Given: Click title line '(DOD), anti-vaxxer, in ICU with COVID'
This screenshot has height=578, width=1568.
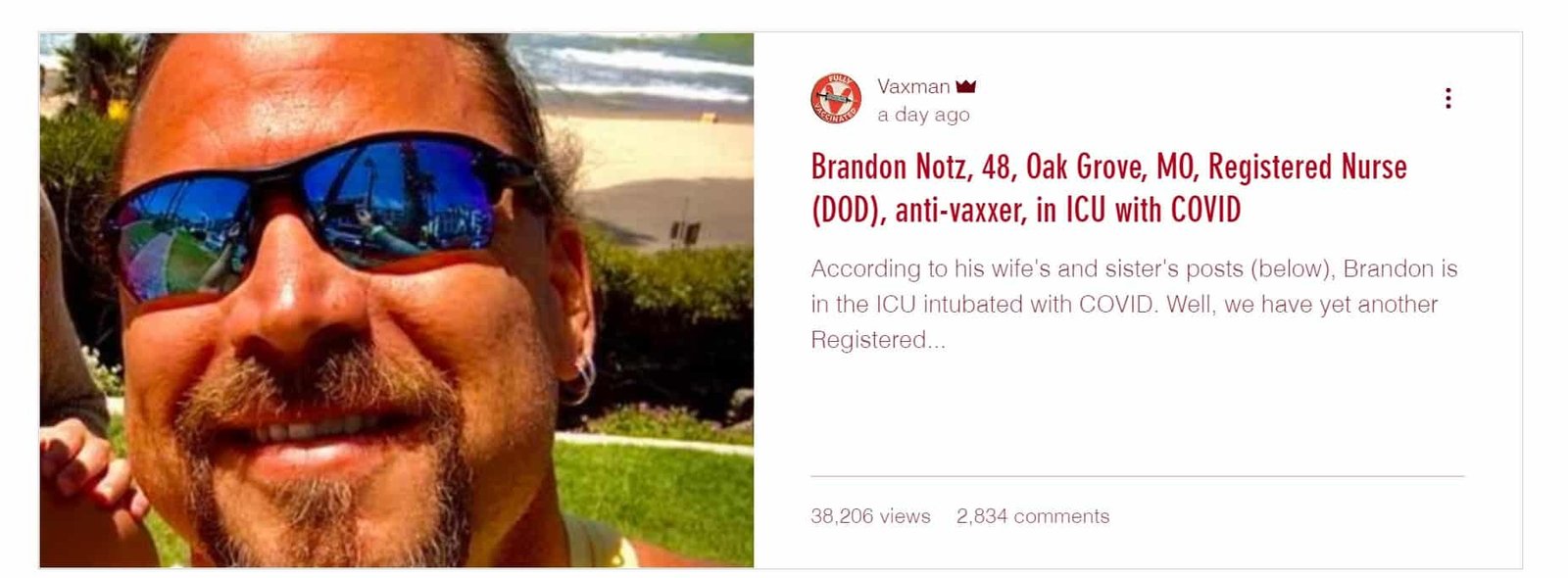Looking at the screenshot, I should [1026, 210].
